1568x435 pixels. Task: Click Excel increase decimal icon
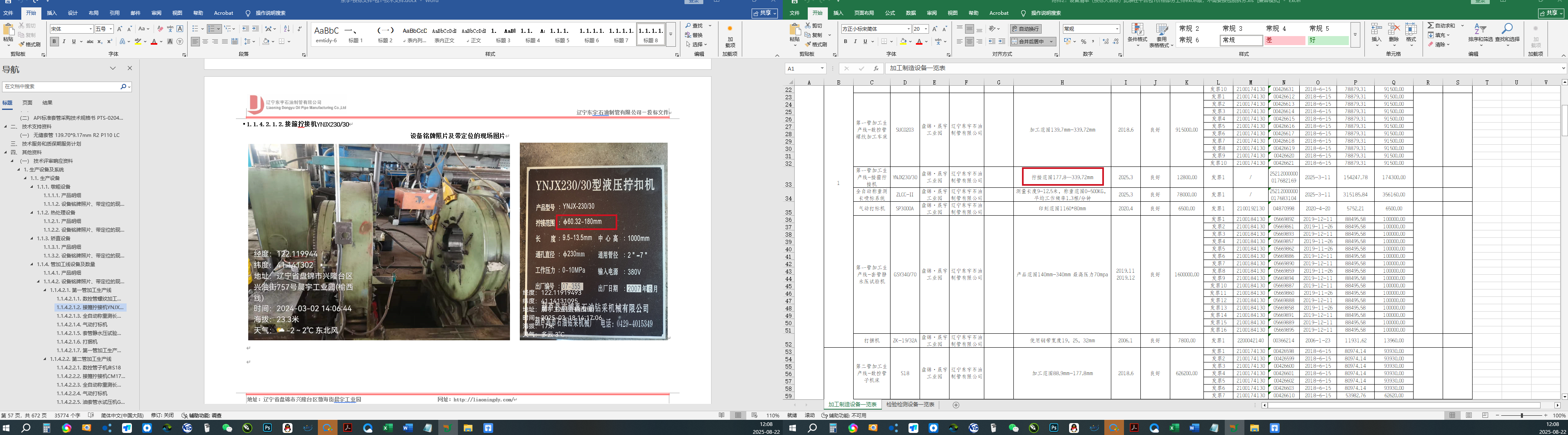(1106, 41)
